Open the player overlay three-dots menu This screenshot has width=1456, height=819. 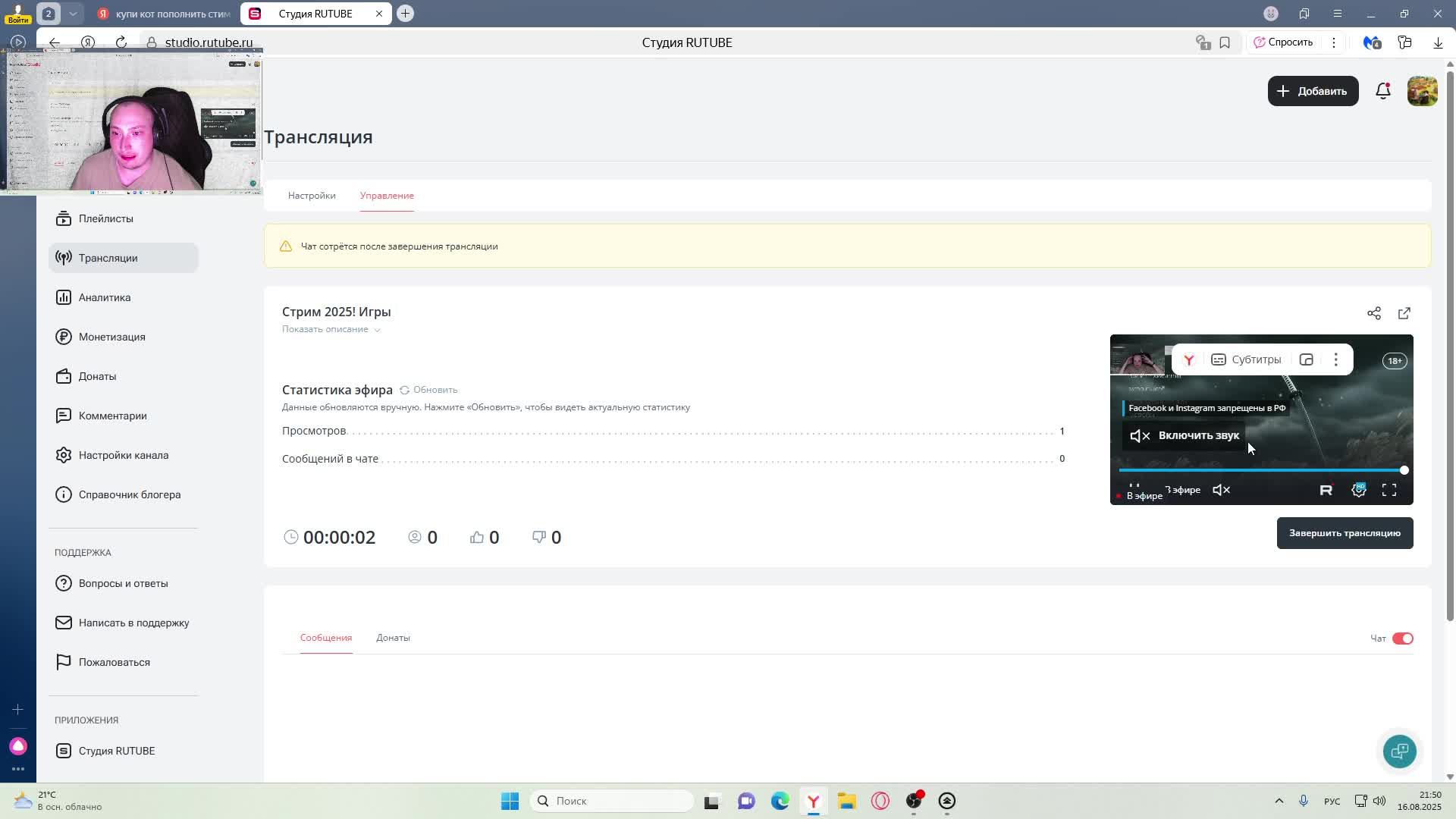pos(1335,360)
